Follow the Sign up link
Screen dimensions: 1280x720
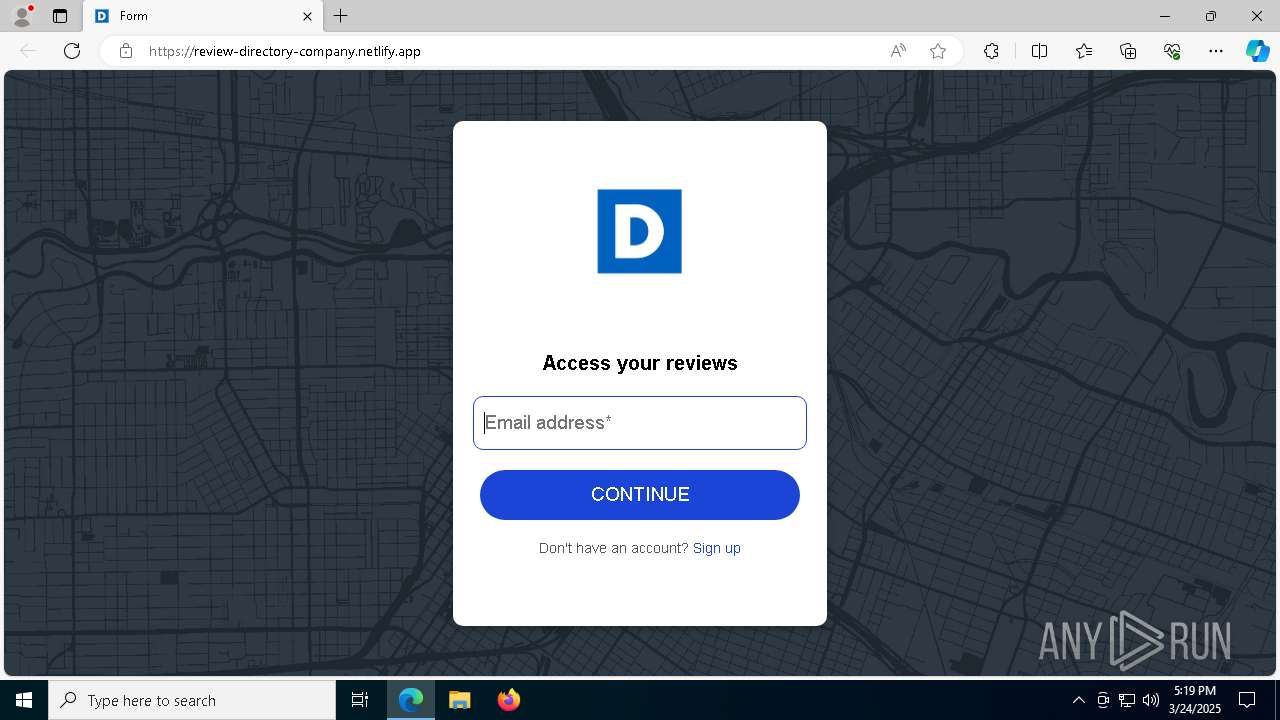tap(717, 548)
